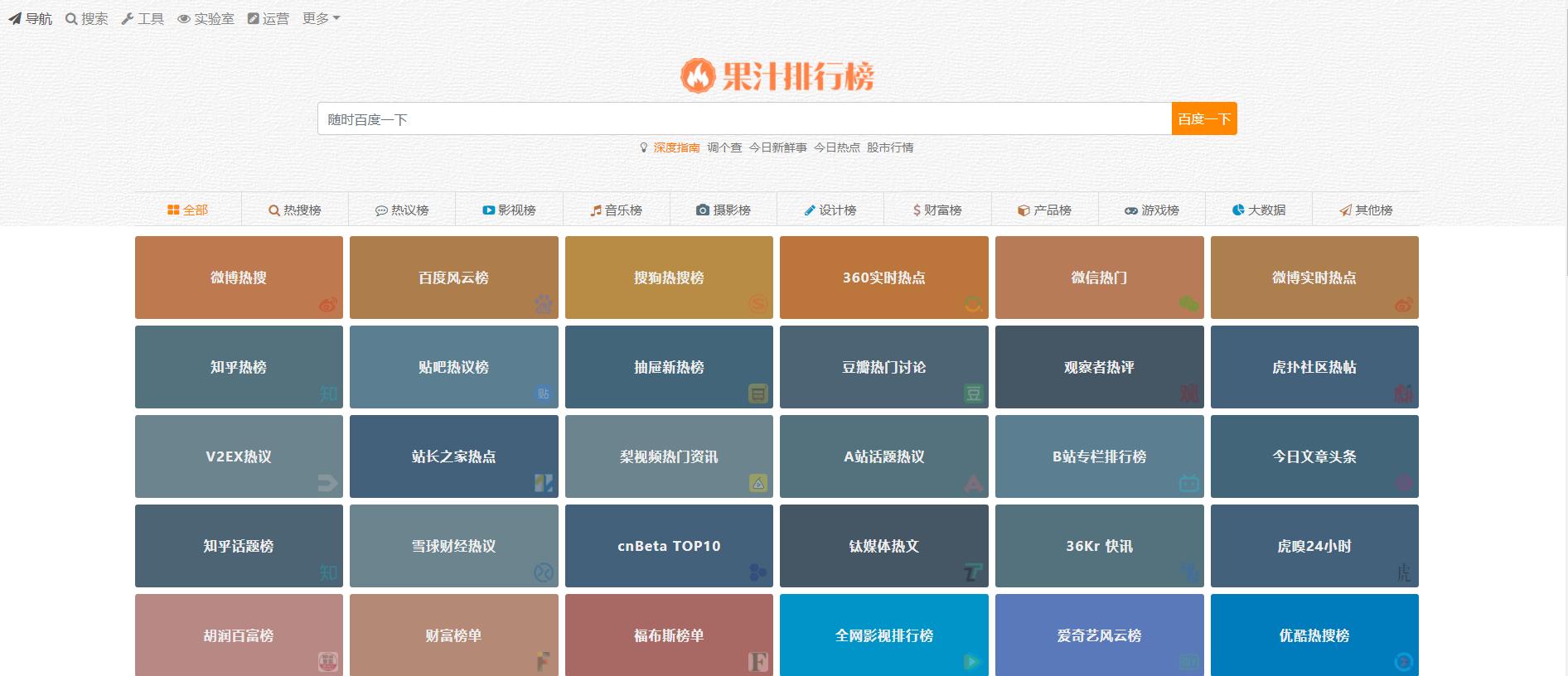This screenshot has width=1568, height=676.
Task: Click the 百度一下 search button
Action: (x=1204, y=119)
